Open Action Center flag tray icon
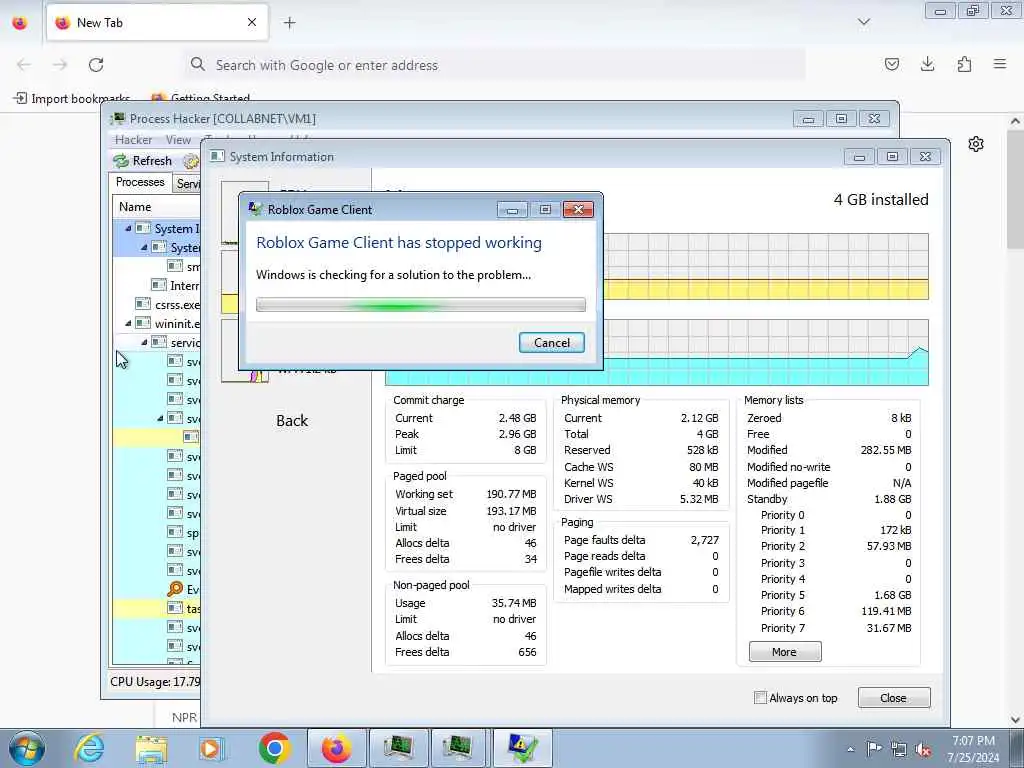 [874, 749]
